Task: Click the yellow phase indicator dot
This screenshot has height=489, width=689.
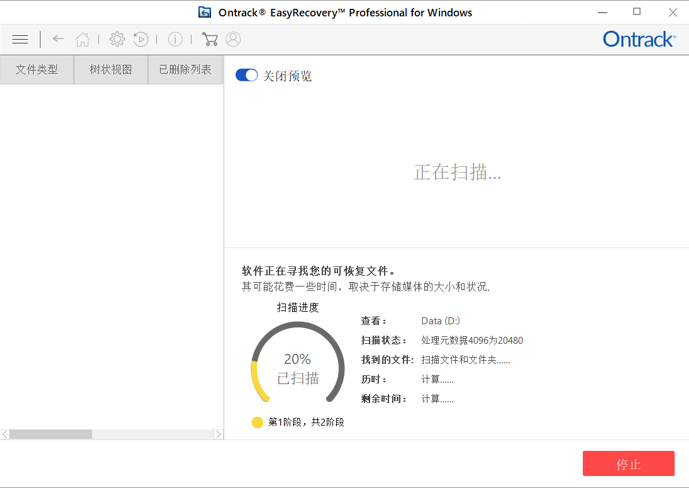Action: (x=257, y=422)
